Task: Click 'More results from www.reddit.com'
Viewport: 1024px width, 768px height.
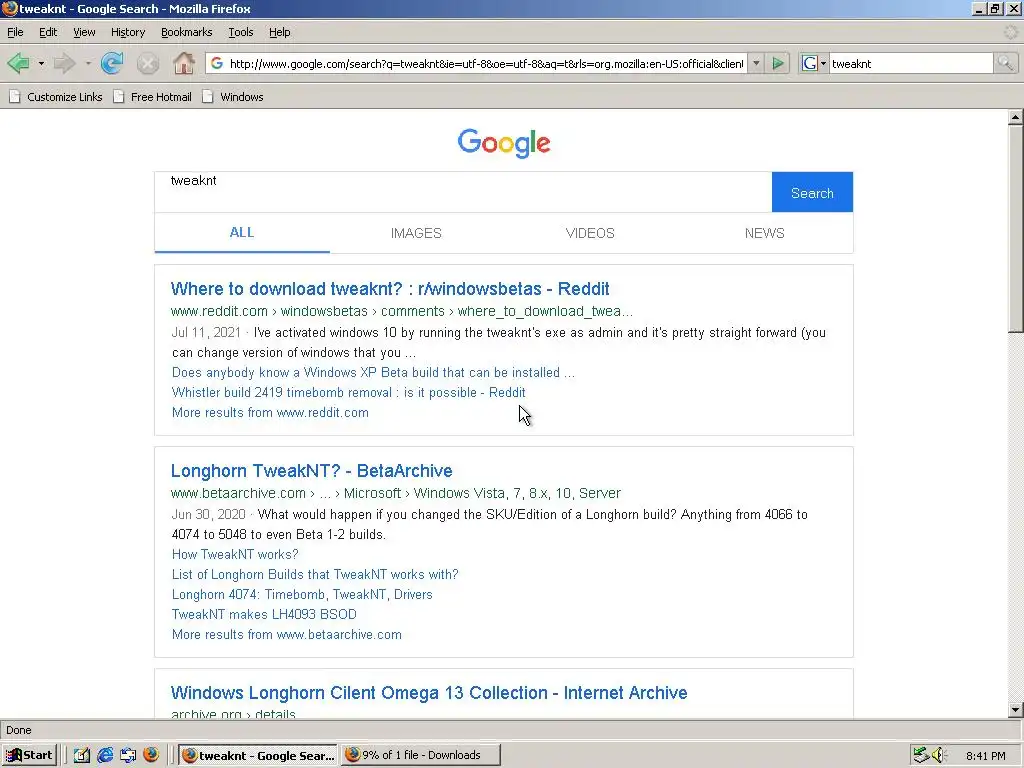Action: pos(270,413)
